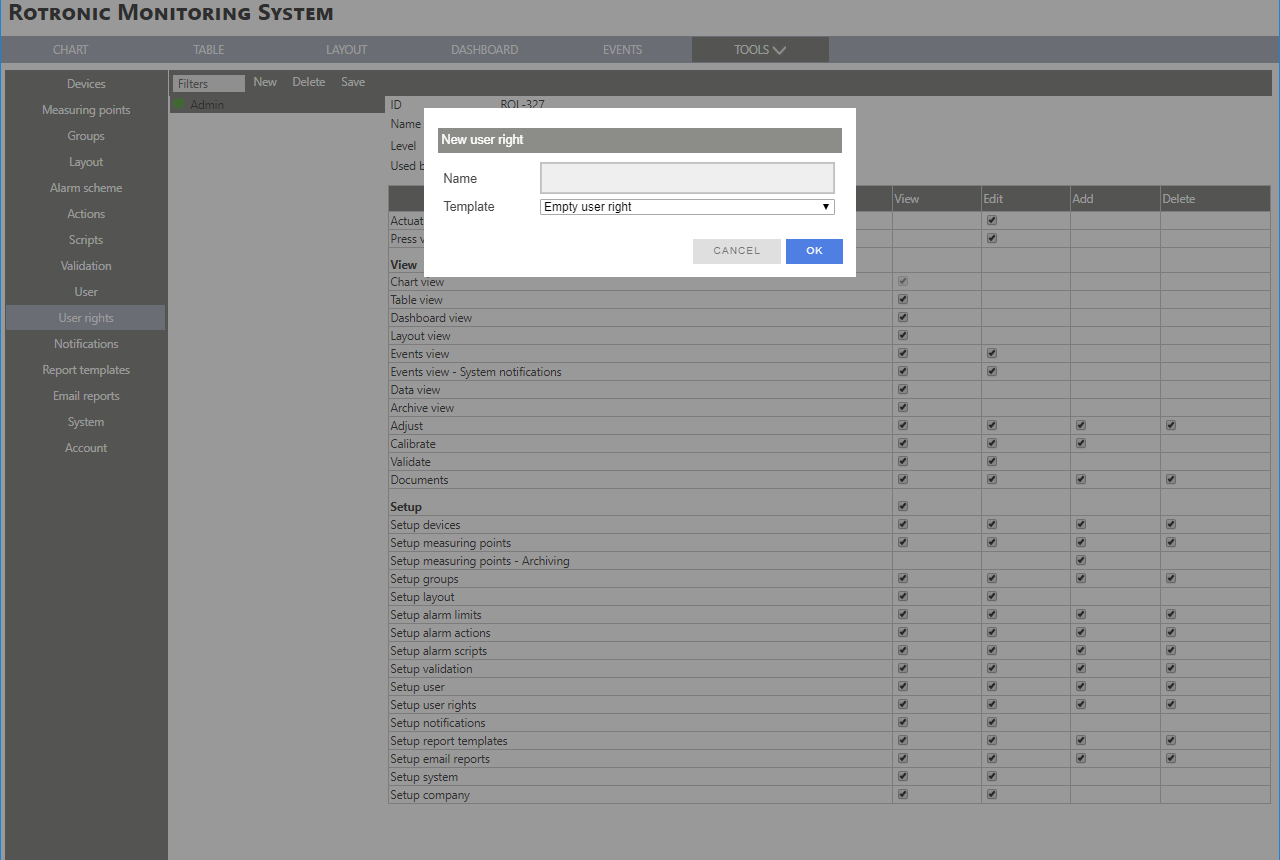The image size is (1280, 860).
Task: Open System in the sidebar
Action: [86, 422]
